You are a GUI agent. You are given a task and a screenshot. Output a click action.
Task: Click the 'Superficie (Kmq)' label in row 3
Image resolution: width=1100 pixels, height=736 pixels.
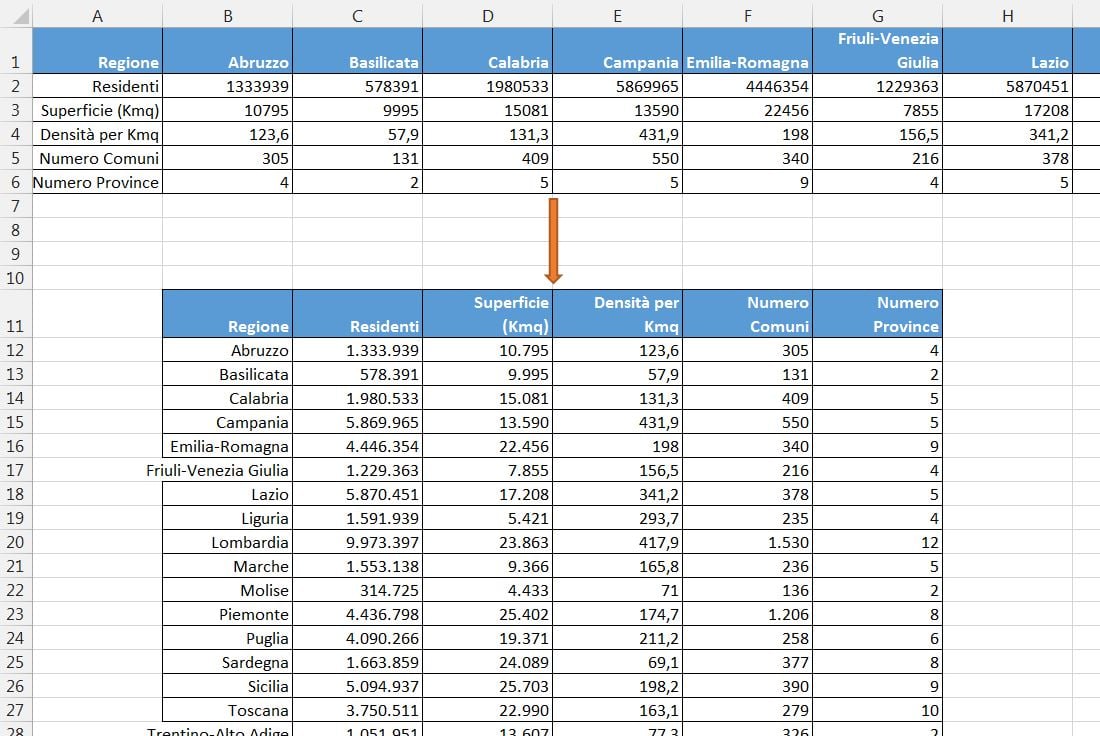click(x=98, y=110)
